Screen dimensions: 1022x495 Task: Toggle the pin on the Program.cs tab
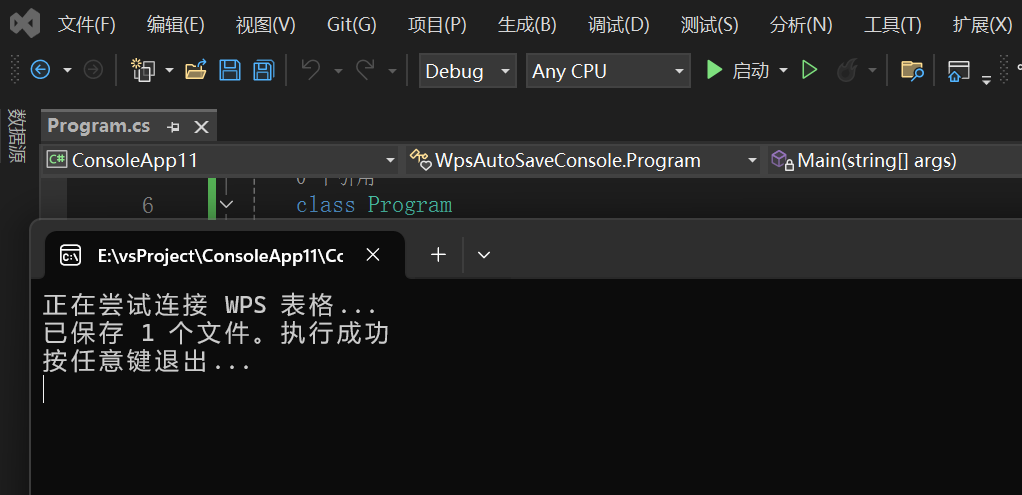click(173, 127)
